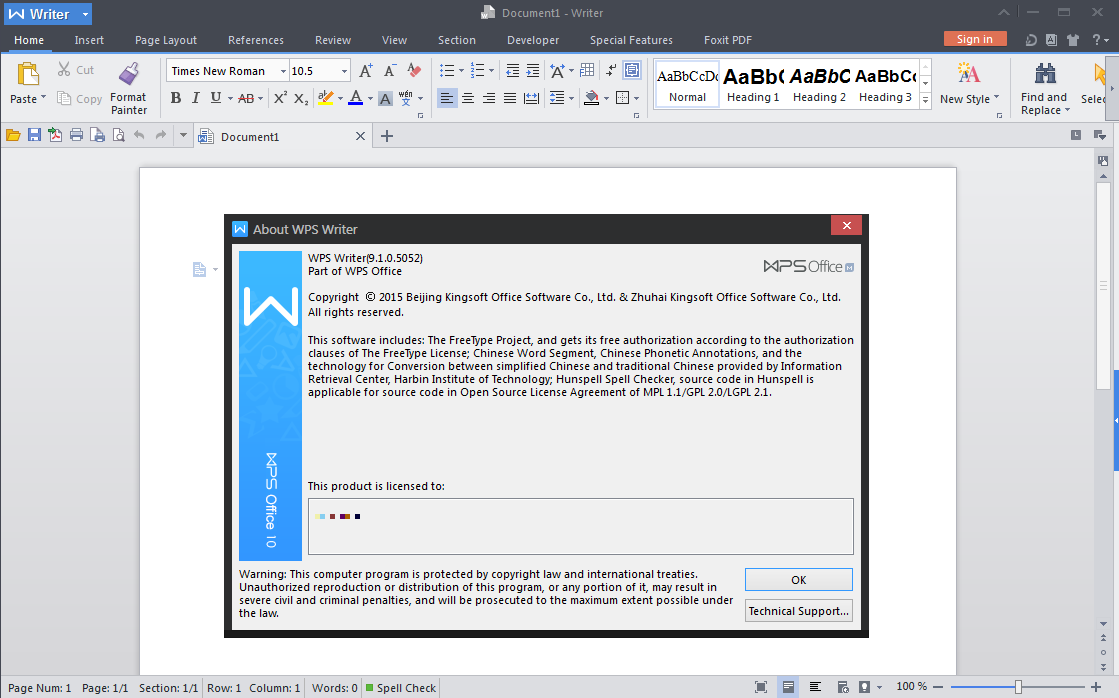The width and height of the screenshot is (1119, 698).
Task: Increase paragraph indent
Action: pyautogui.click(x=532, y=70)
